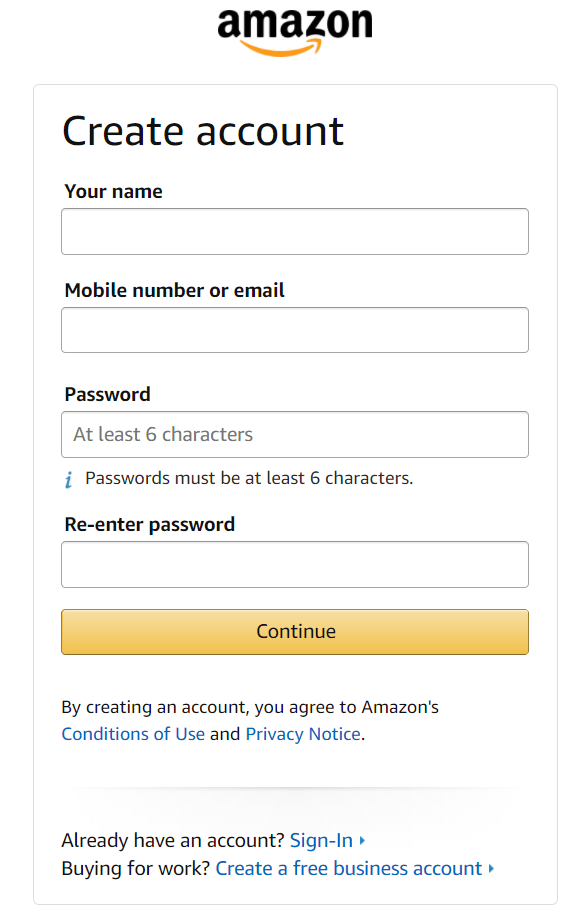Click the Mobile number or email label
The image size is (582, 924).
pyautogui.click(x=174, y=291)
